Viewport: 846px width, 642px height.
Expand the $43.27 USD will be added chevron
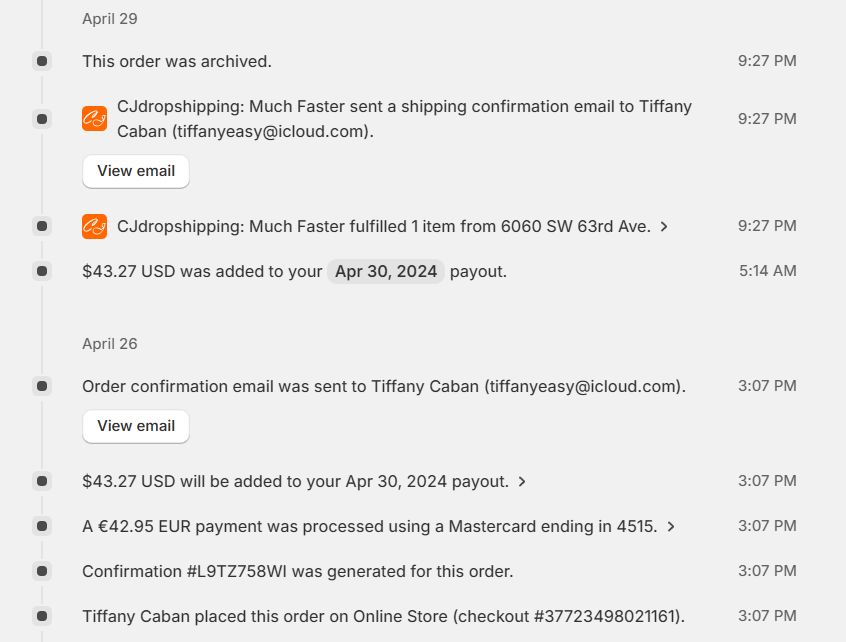click(x=522, y=482)
